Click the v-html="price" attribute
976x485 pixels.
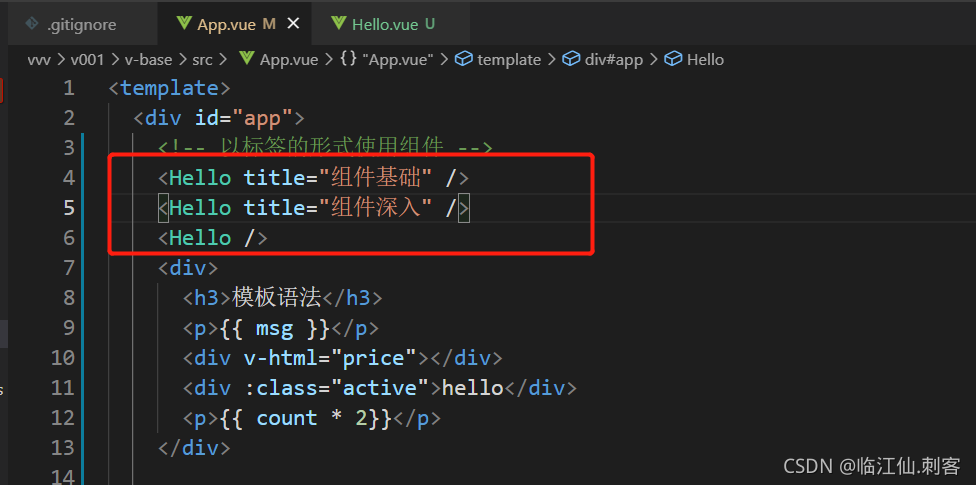point(329,357)
